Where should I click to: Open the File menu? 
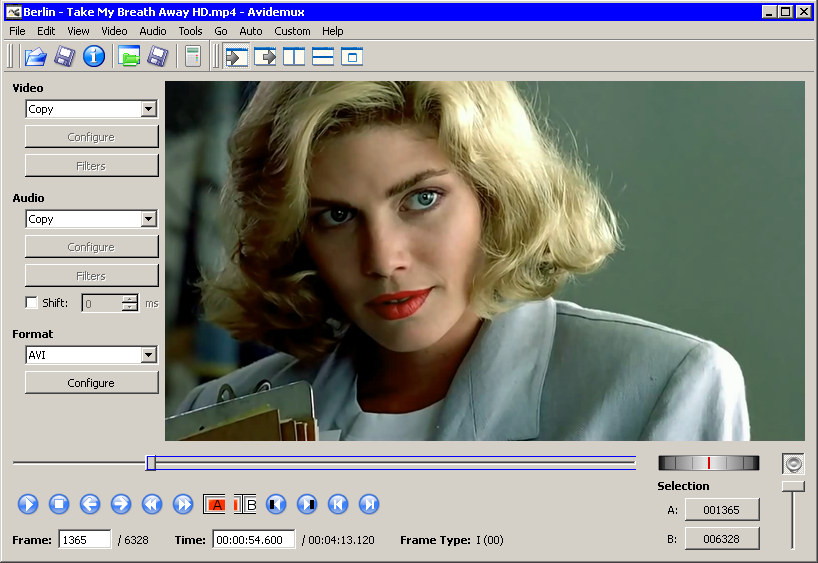[x=17, y=31]
